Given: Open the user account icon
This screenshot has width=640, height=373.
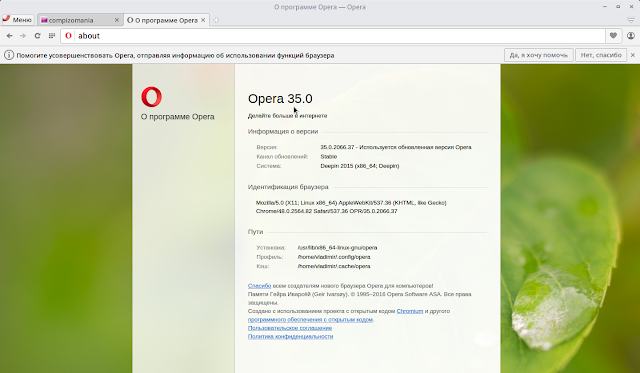Looking at the screenshot, I should 631,36.
